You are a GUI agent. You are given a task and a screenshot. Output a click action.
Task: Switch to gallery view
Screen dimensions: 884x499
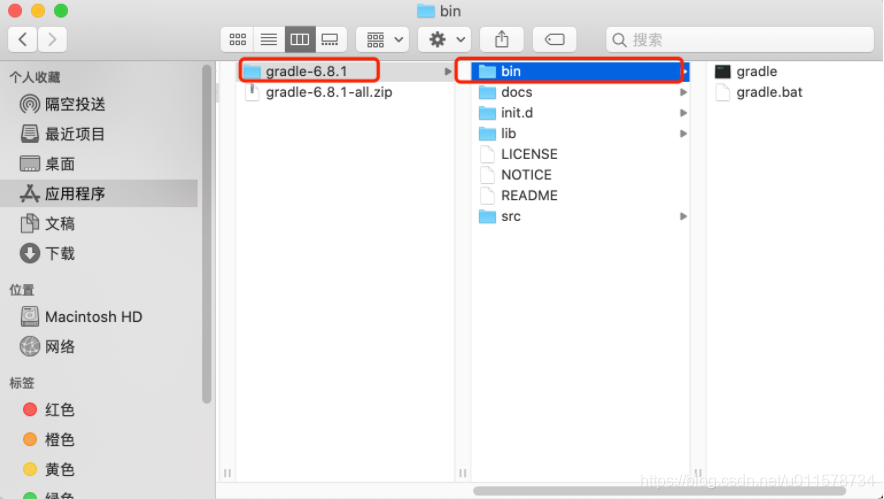click(x=330, y=39)
